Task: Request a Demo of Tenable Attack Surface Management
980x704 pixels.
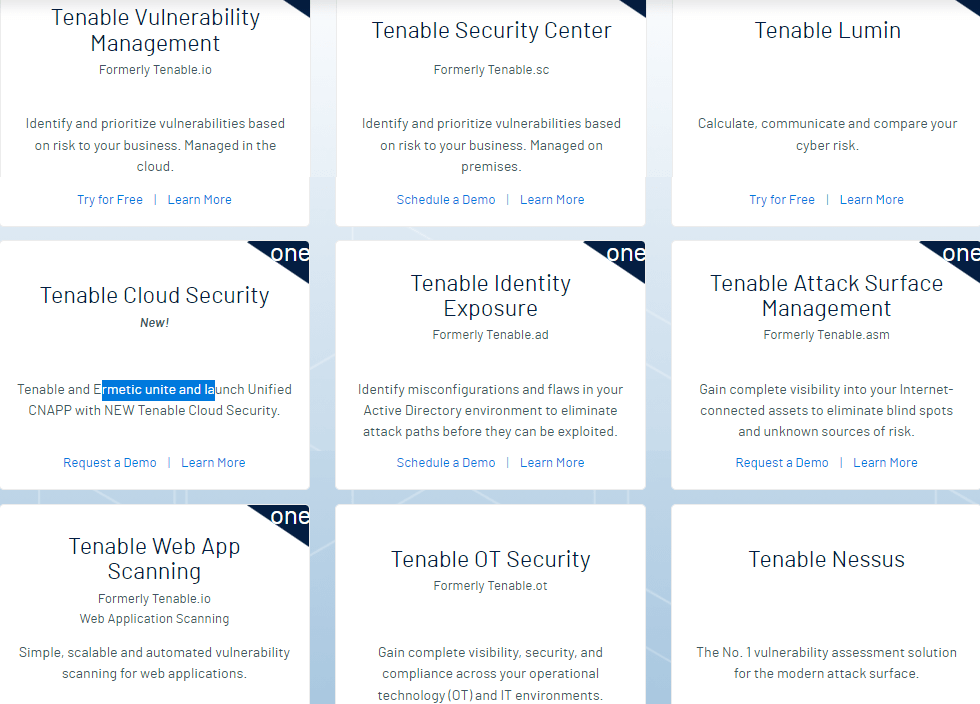Action: (782, 462)
